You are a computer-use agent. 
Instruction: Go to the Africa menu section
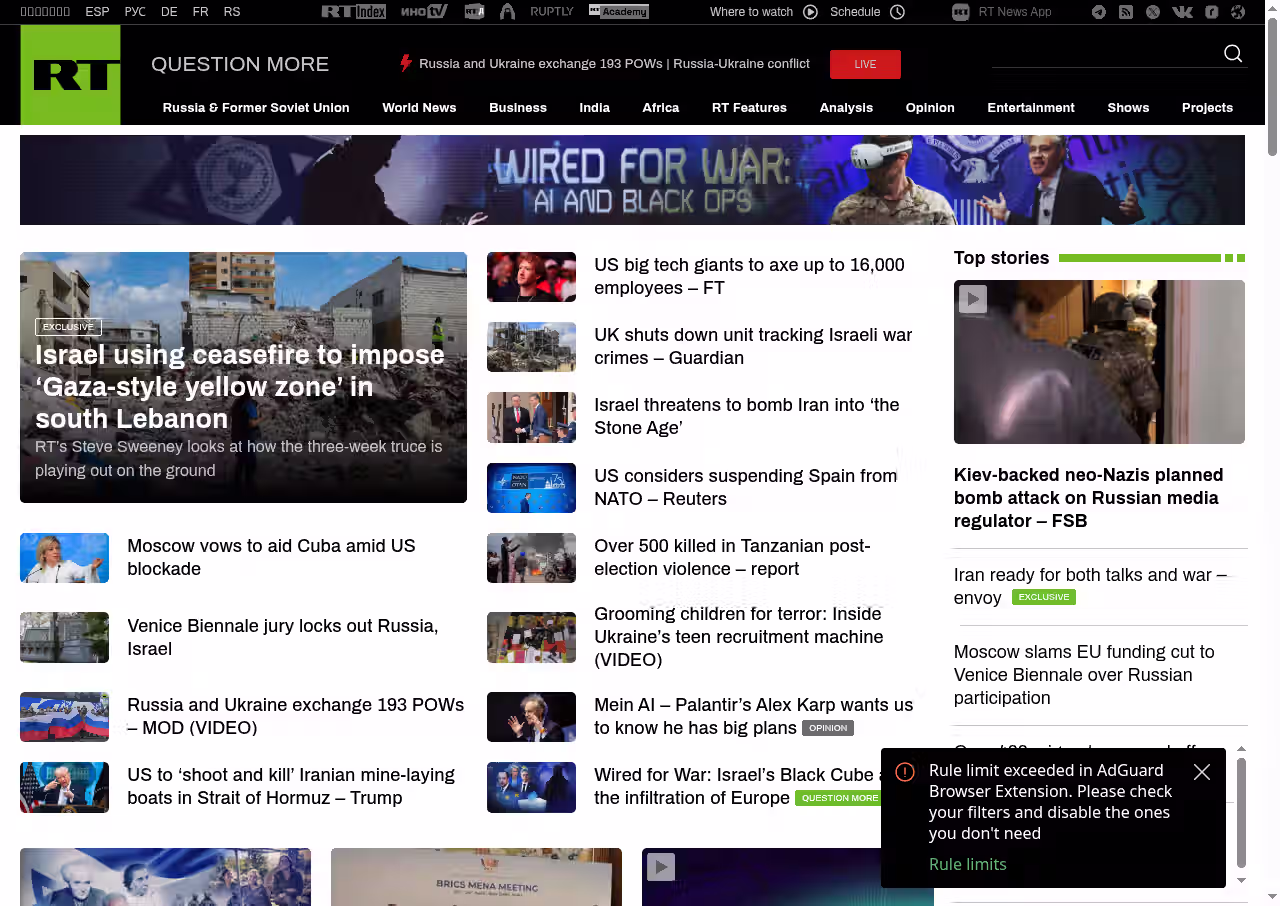[x=660, y=108]
